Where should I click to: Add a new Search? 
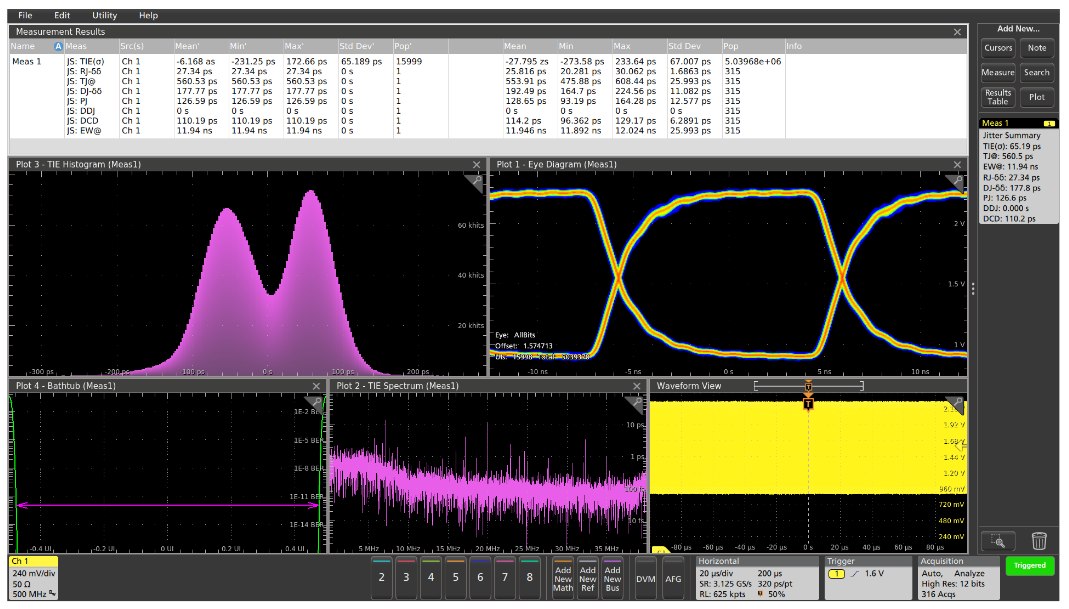1037,72
